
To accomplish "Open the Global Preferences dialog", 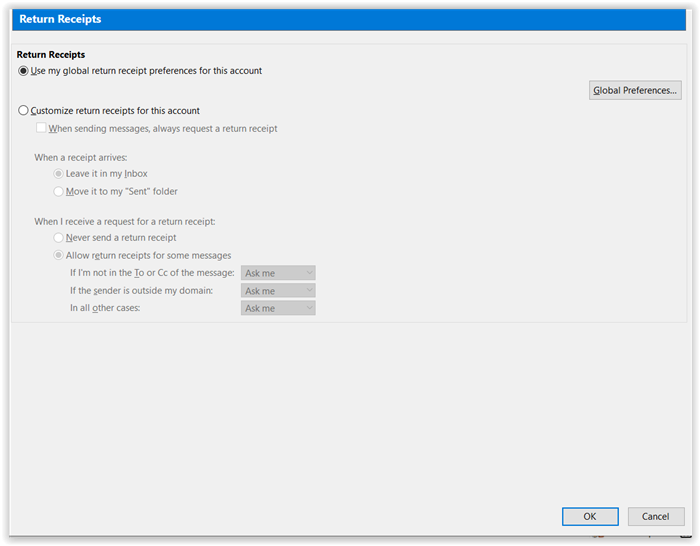I will [x=635, y=90].
